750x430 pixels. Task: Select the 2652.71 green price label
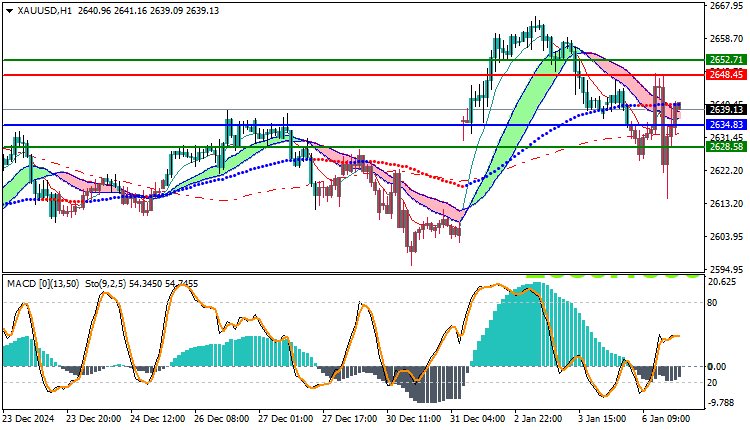[726, 60]
